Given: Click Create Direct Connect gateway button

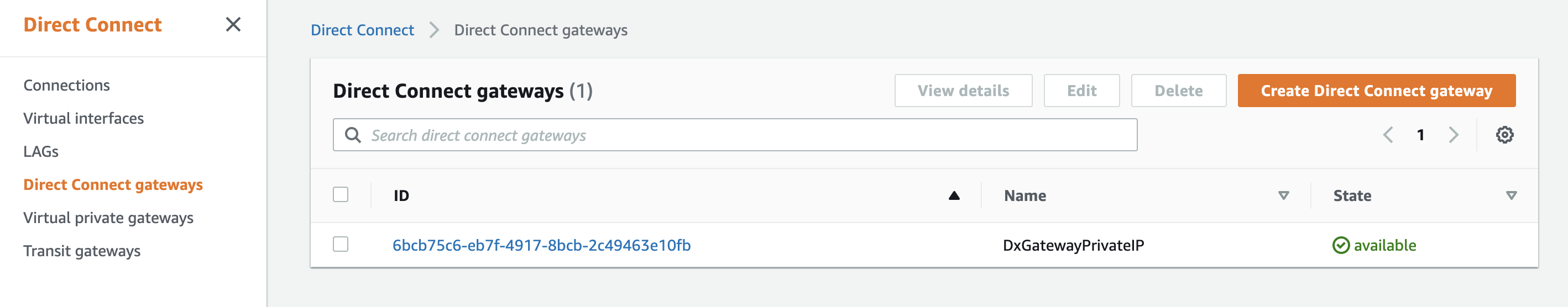Looking at the screenshot, I should coord(1376,91).
